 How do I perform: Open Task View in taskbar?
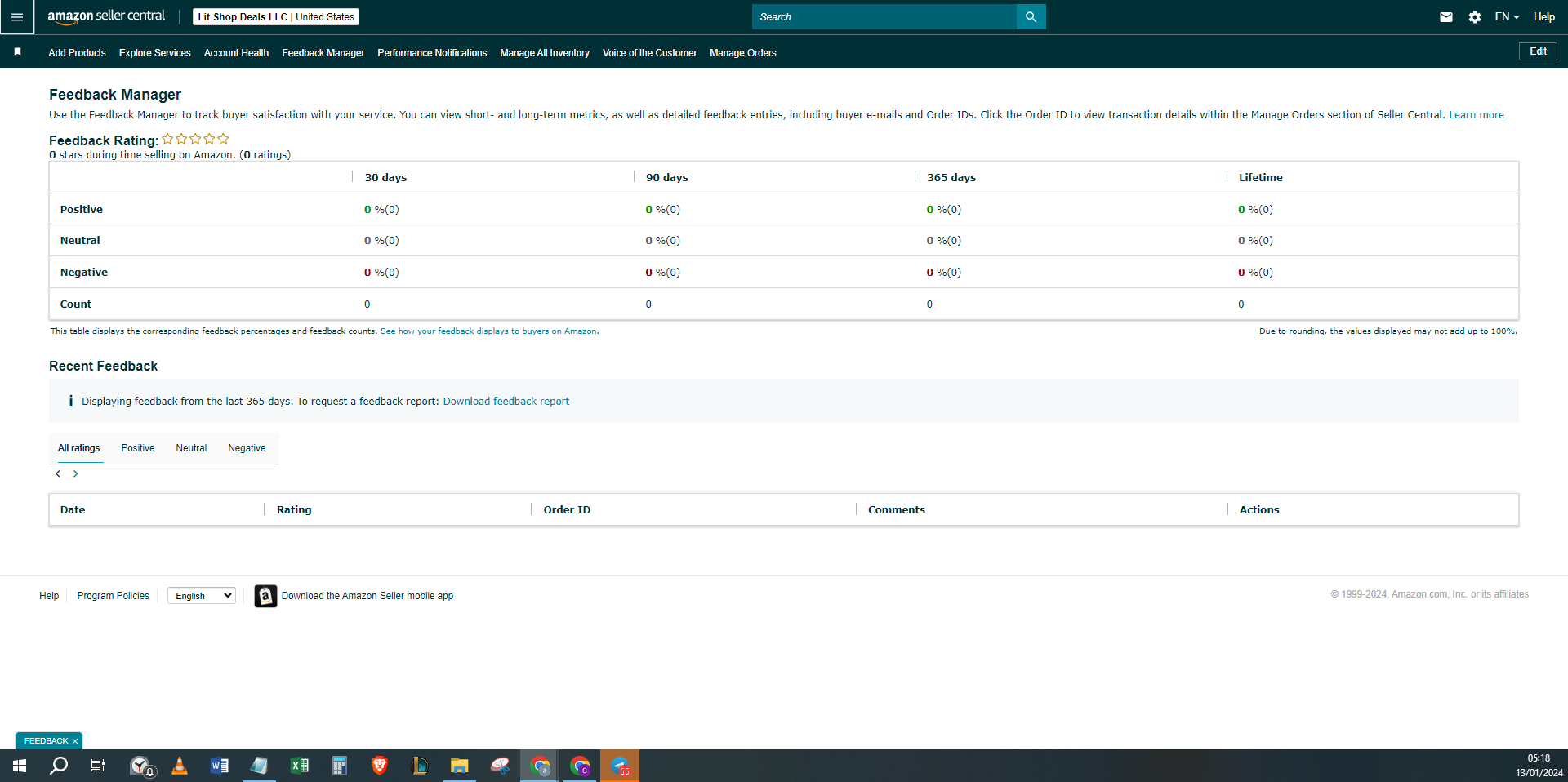(98, 766)
